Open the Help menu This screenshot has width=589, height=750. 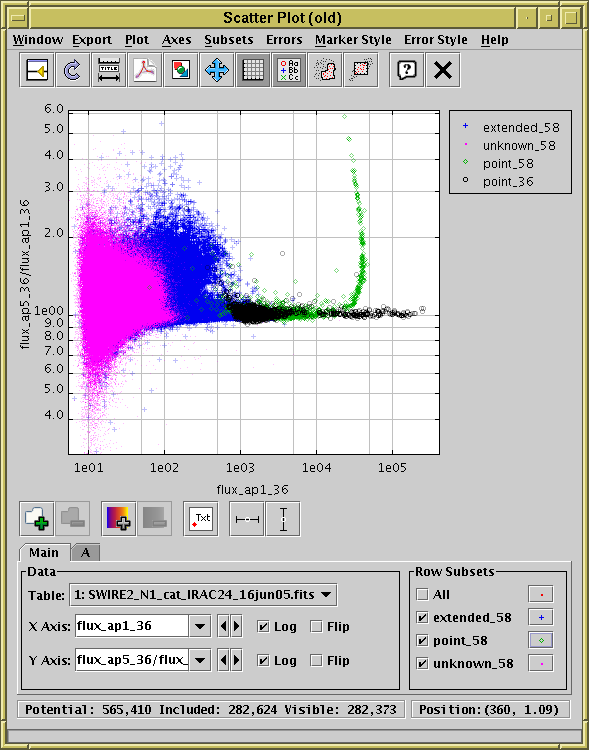click(x=495, y=40)
